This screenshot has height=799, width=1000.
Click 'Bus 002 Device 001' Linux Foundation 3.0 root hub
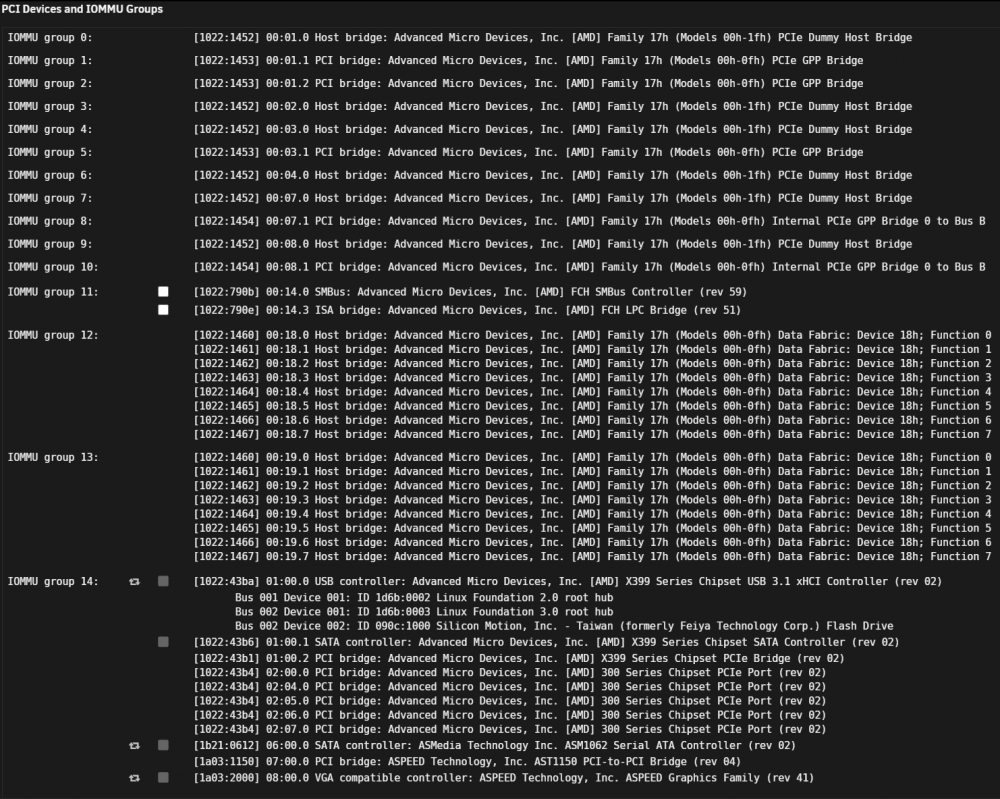(x=424, y=612)
